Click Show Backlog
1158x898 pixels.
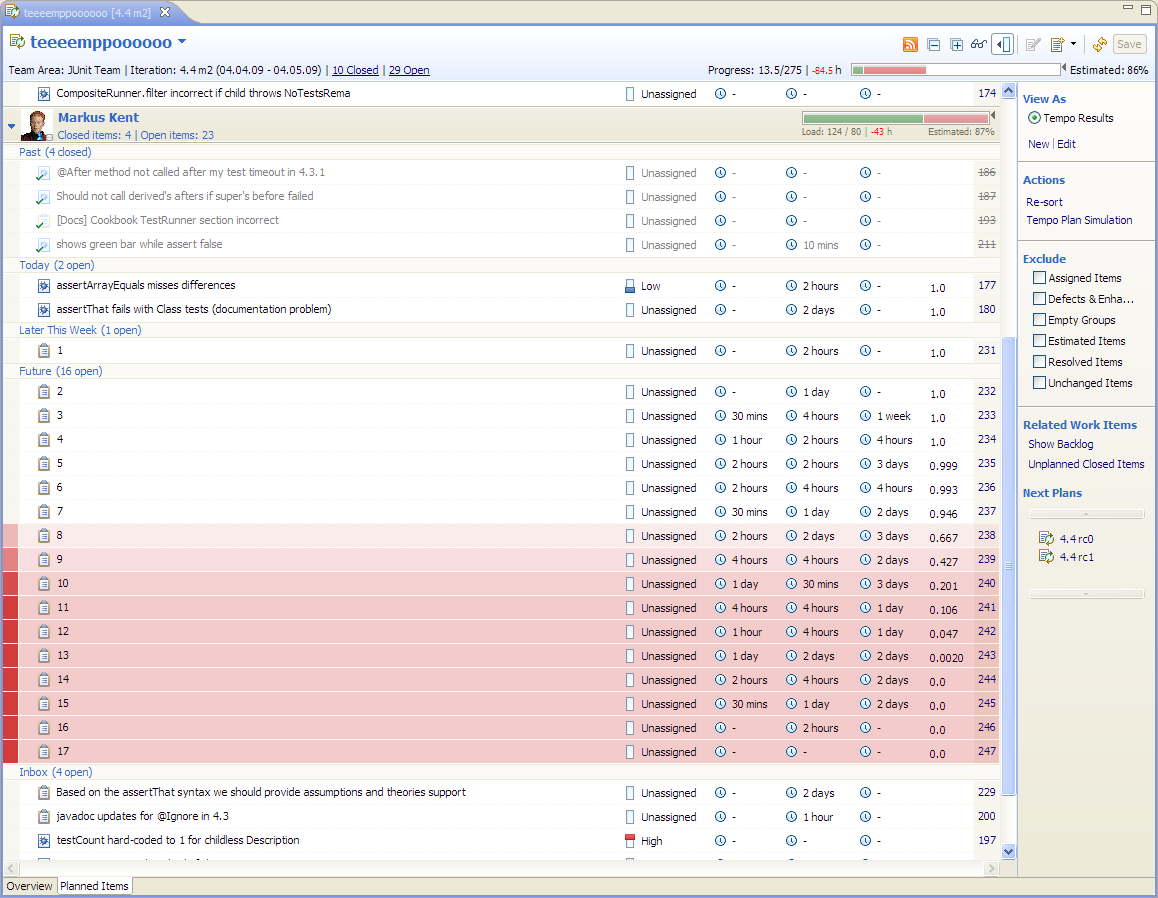tap(1061, 444)
